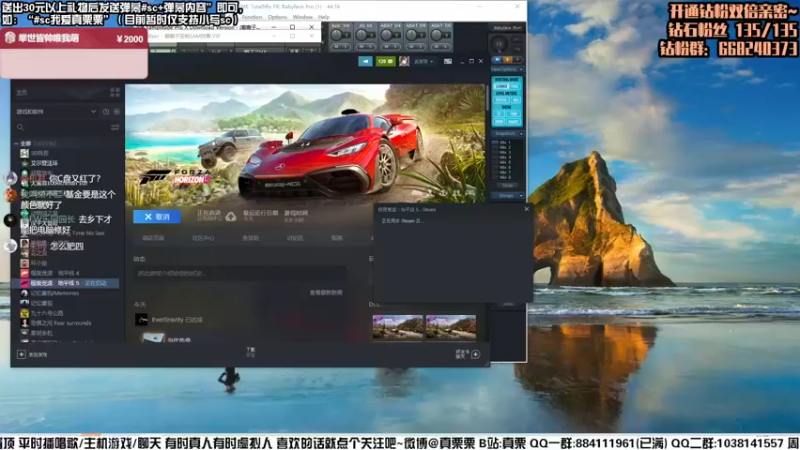Viewport: 800px width, 450px height.
Task: Open the Window menu in TotalMix
Action: [x=303, y=17]
